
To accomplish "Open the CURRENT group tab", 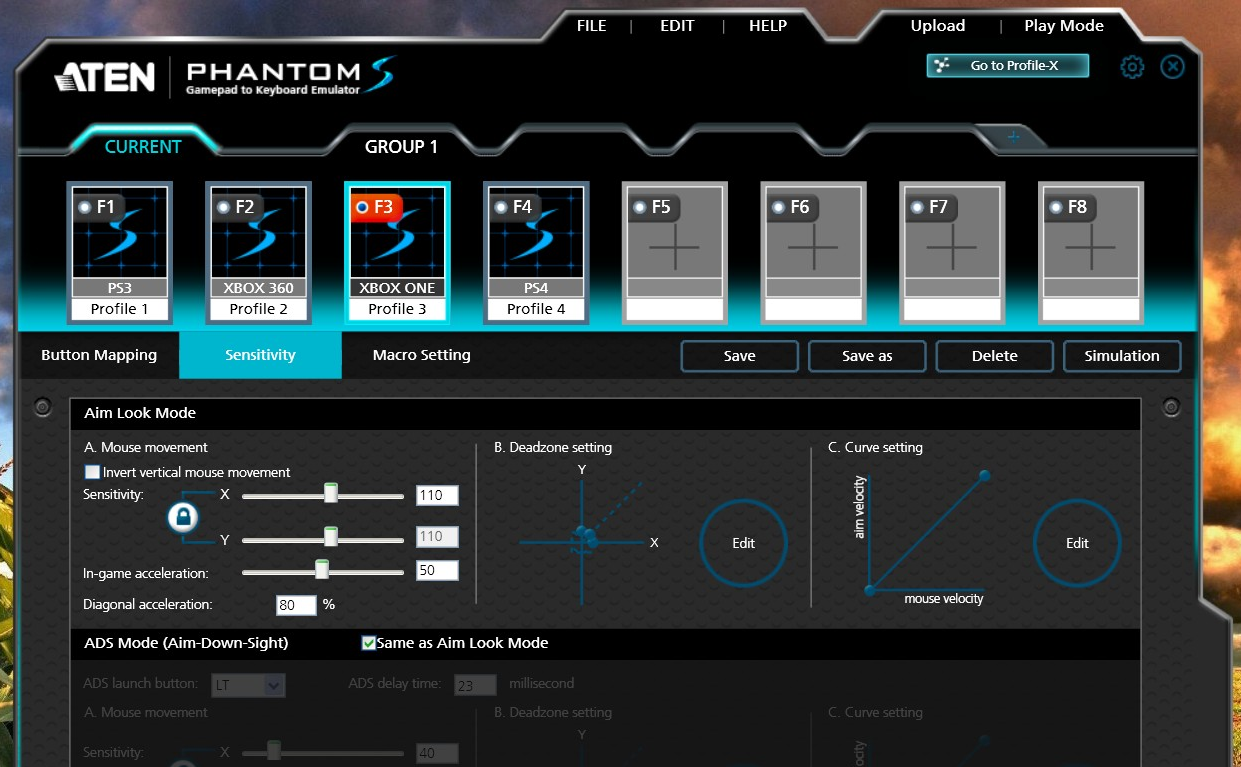I will (143, 146).
